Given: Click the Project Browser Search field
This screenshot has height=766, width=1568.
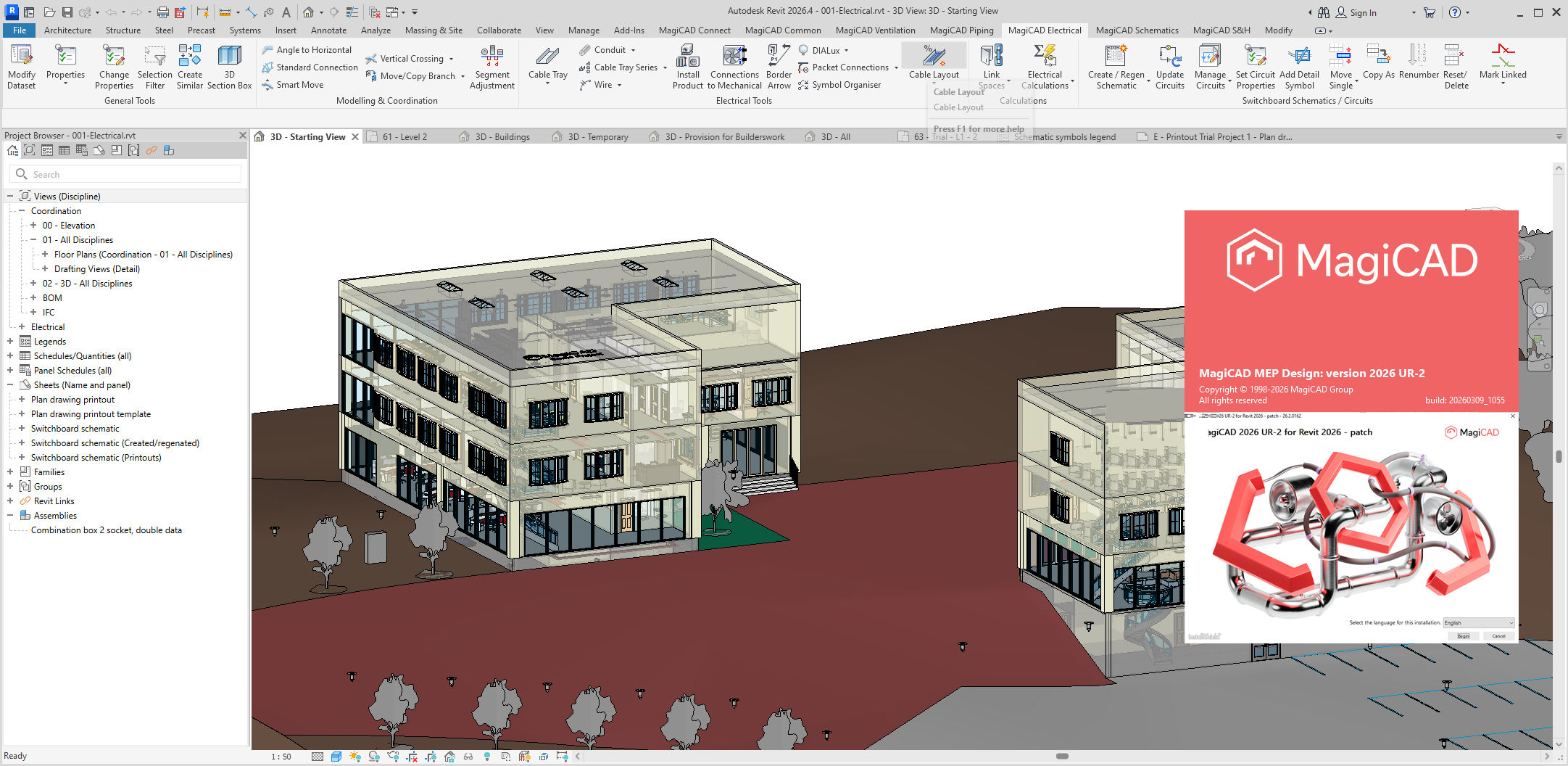Looking at the screenshot, I should (x=125, y=174).
